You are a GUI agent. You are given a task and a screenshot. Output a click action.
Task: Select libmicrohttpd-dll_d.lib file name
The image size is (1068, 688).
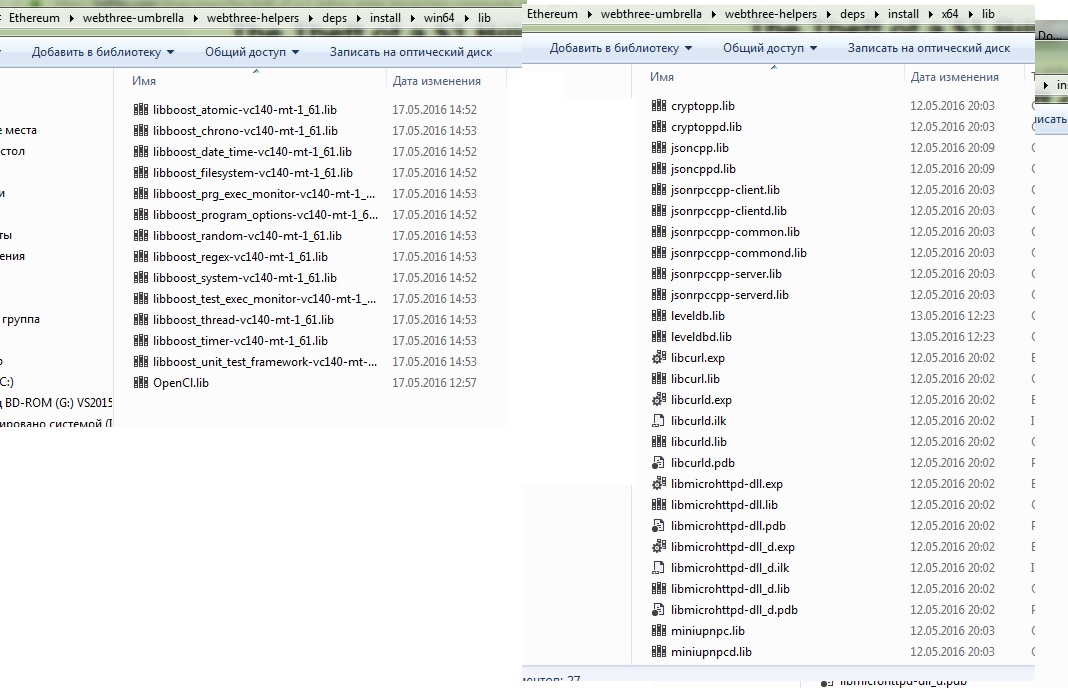click(730, 589)
